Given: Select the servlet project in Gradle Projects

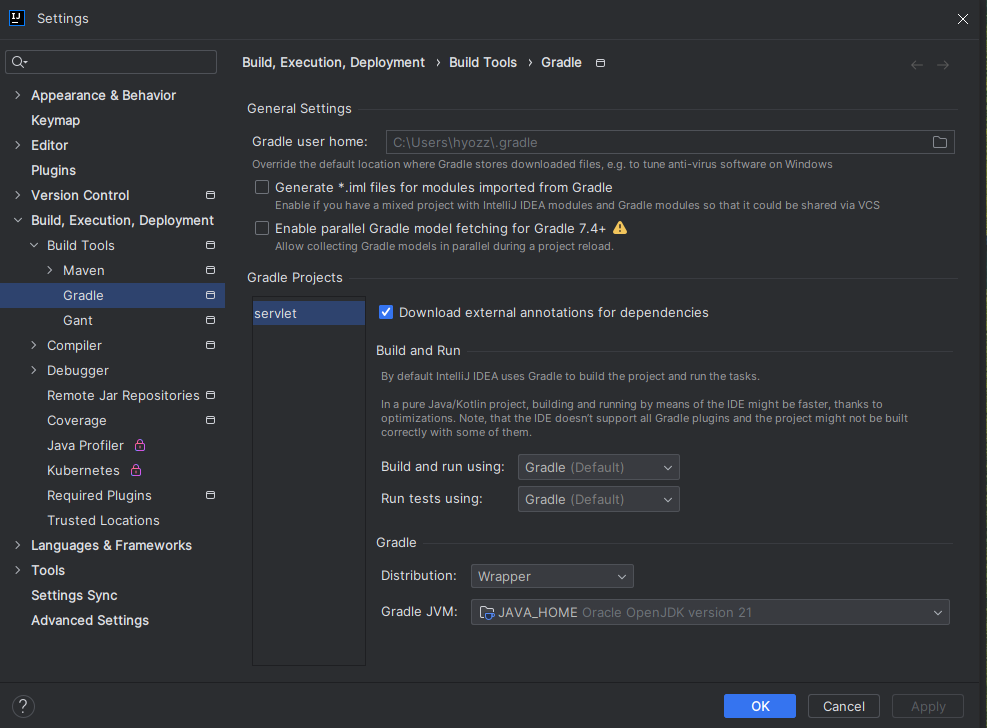Looking at the screenshot, I should (308, 313).
